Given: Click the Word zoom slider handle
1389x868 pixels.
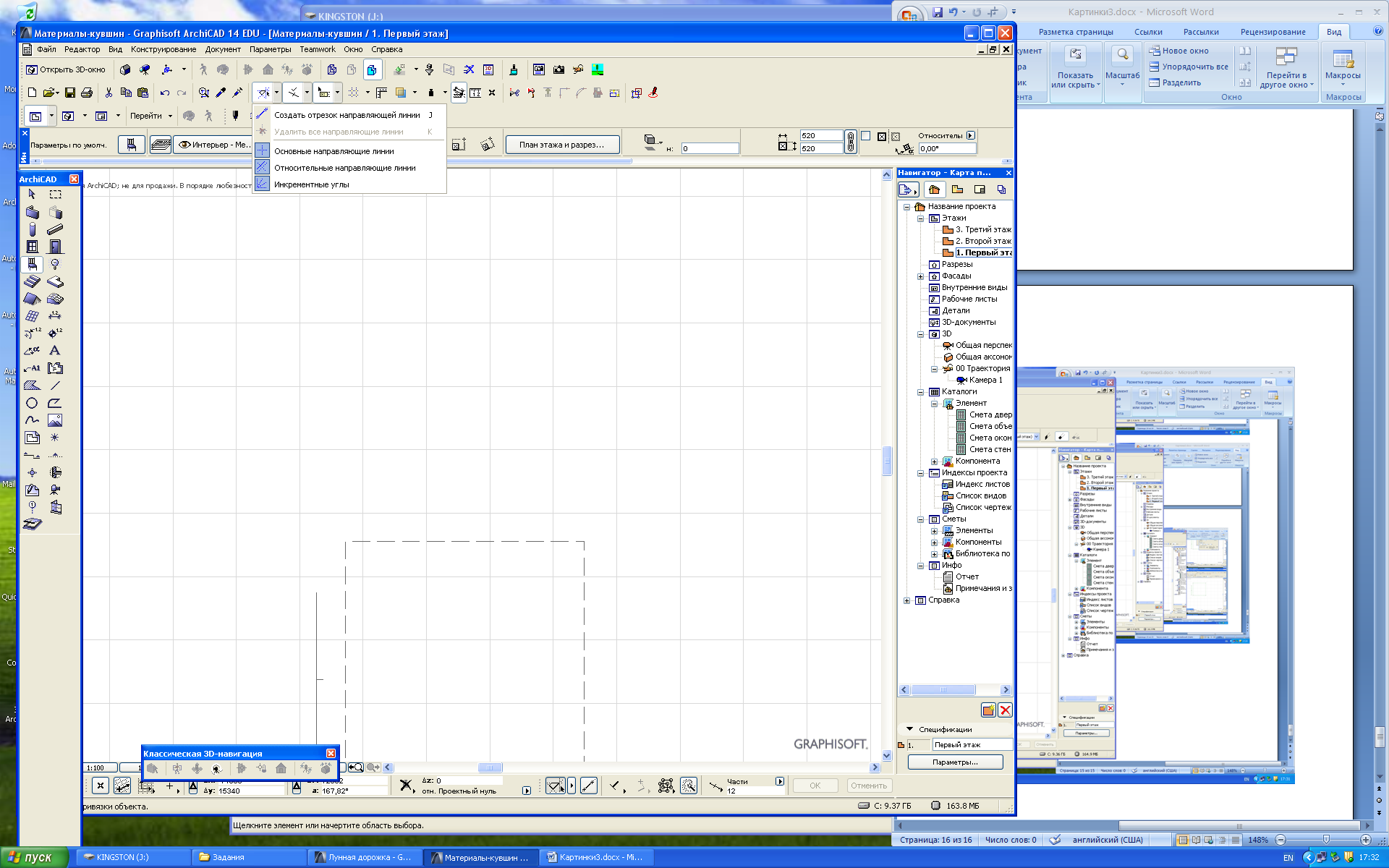Looking at the screenshot, I should coord(1326,840).
